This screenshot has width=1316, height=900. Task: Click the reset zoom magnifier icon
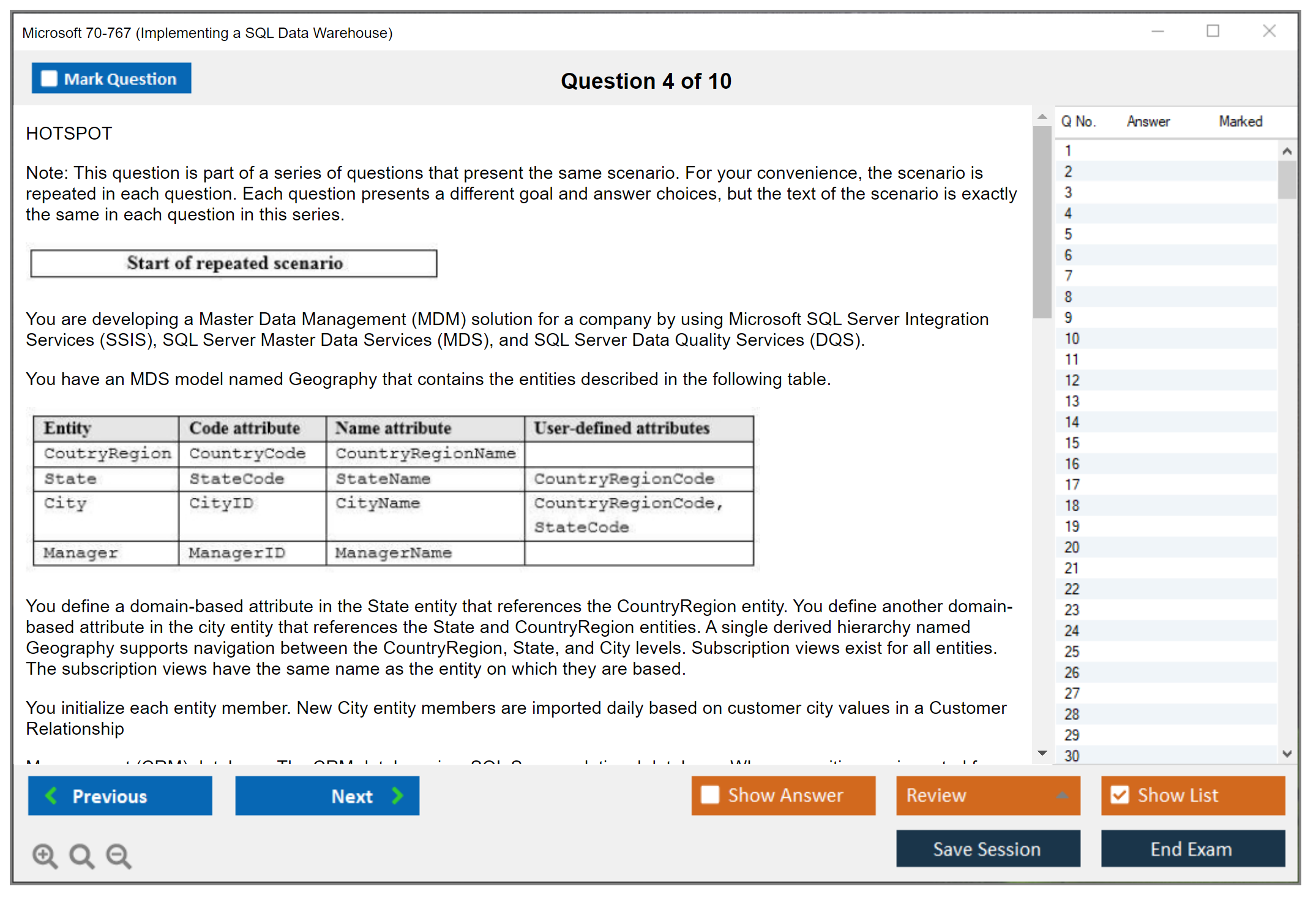[81, 855]
